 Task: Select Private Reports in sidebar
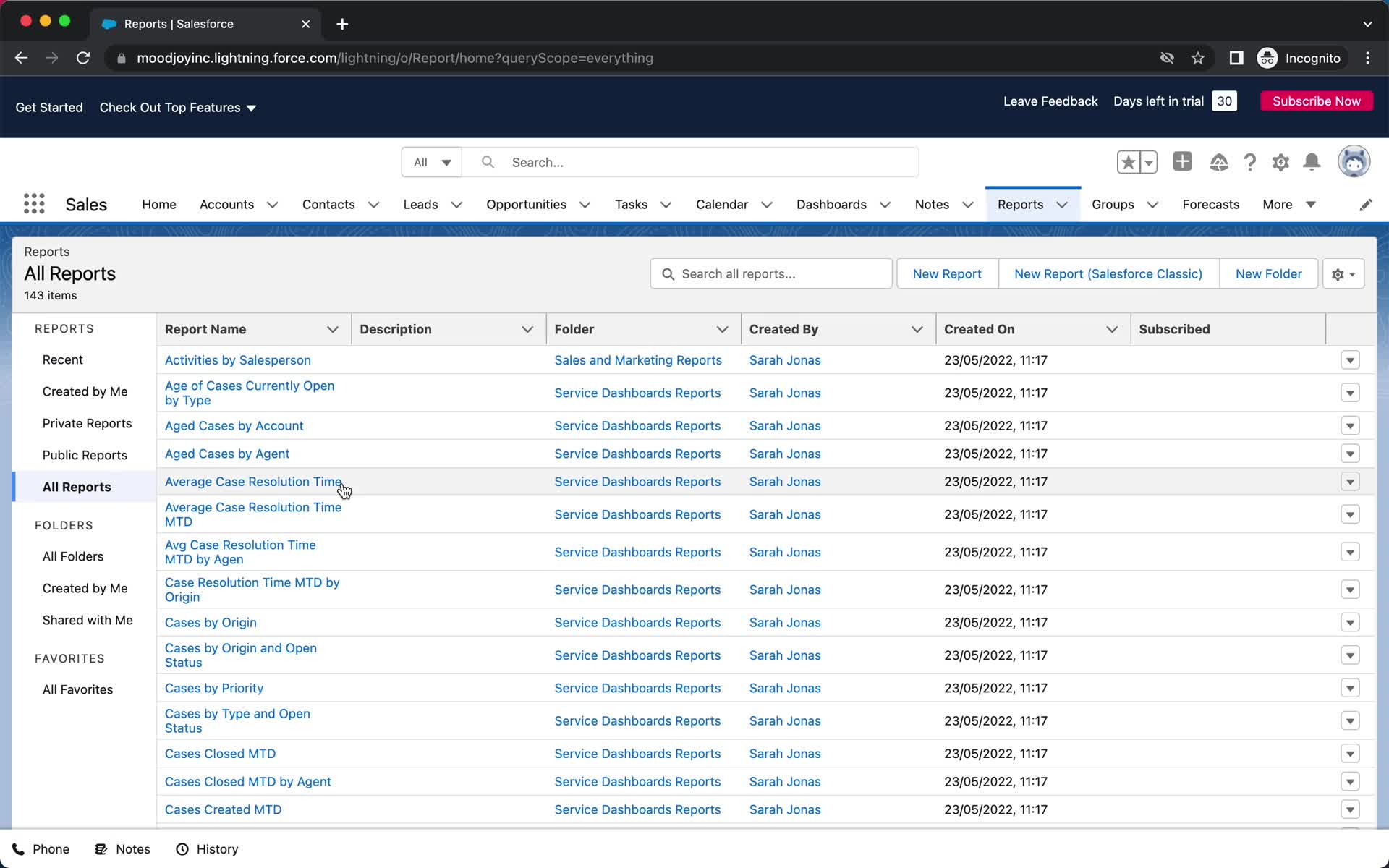click(87, 424)
